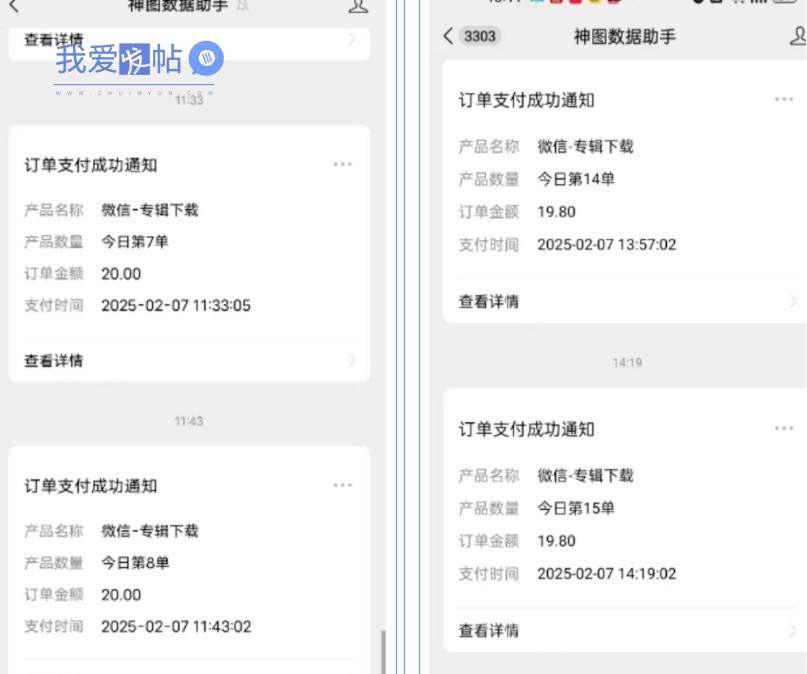Tap the back arrow beside the 3303 badge
Image resolution: width=807 pixels, height=674 pixels.
coord(448,36)
